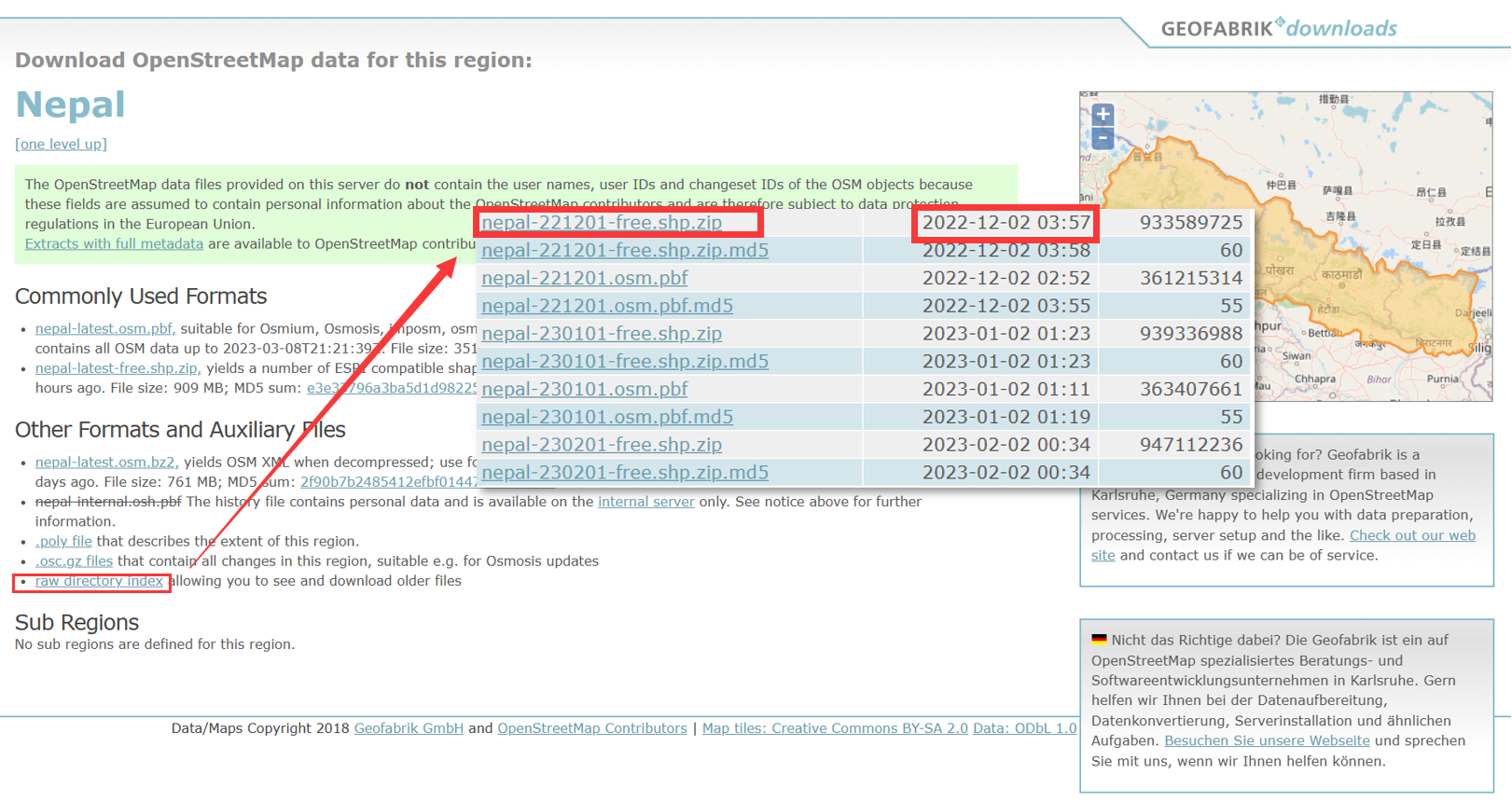Select the date 2023-01-02 01:11
This screenshot has height=802, width=1512.
tap(1006, 389)
